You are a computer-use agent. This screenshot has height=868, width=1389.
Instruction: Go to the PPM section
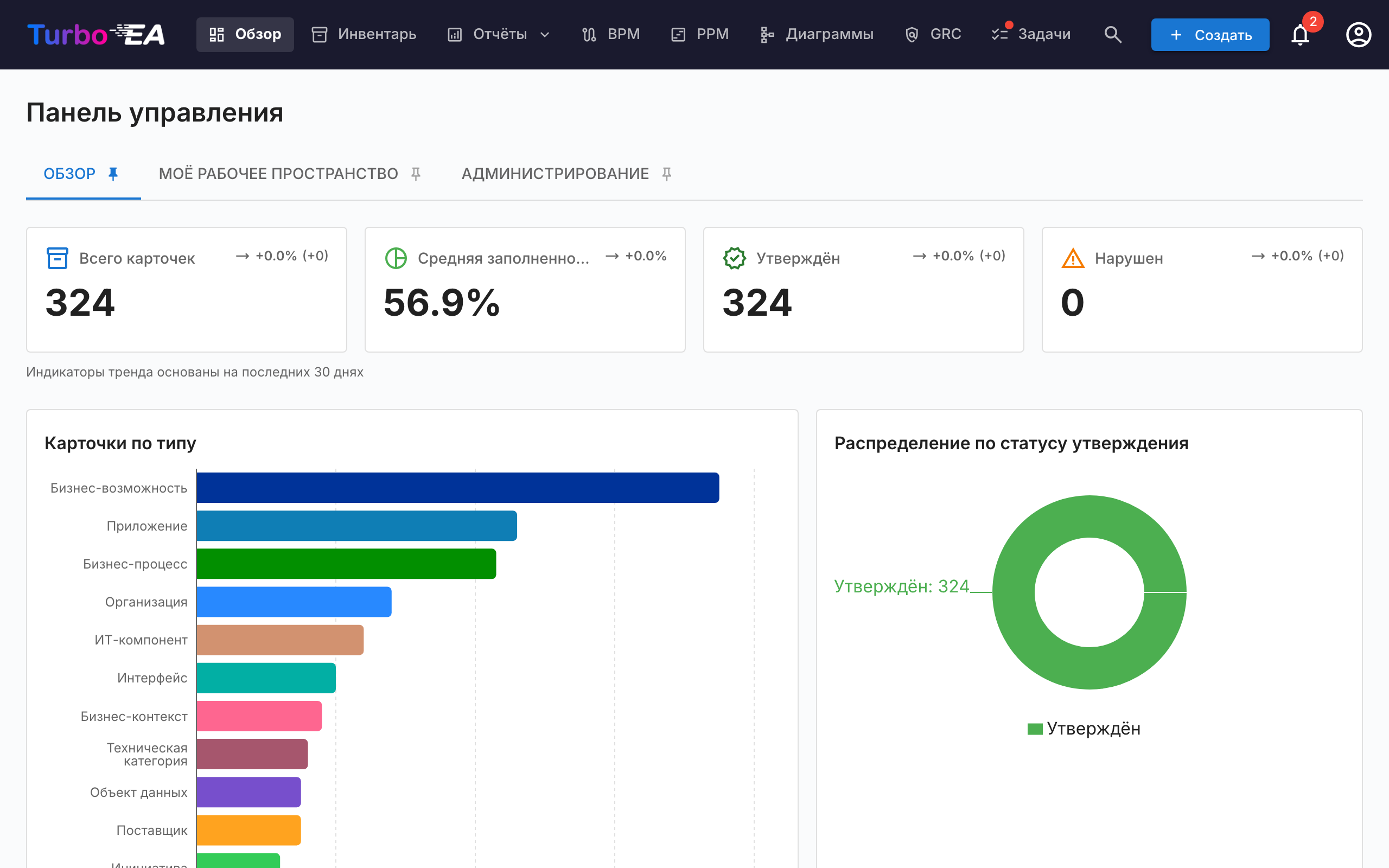(x=700, y=34)
